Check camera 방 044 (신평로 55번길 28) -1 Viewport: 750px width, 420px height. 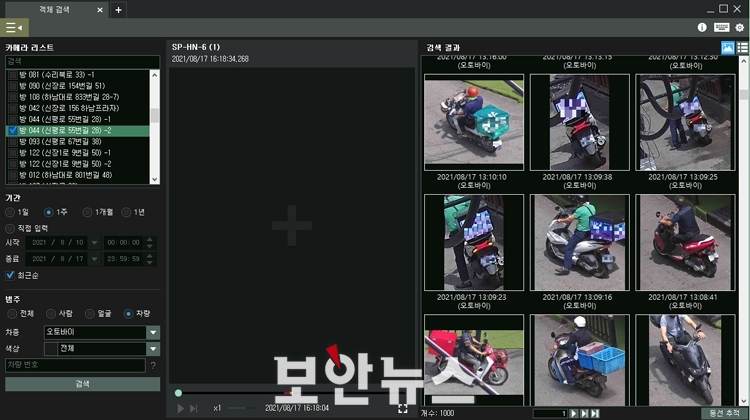click(12, 119)
